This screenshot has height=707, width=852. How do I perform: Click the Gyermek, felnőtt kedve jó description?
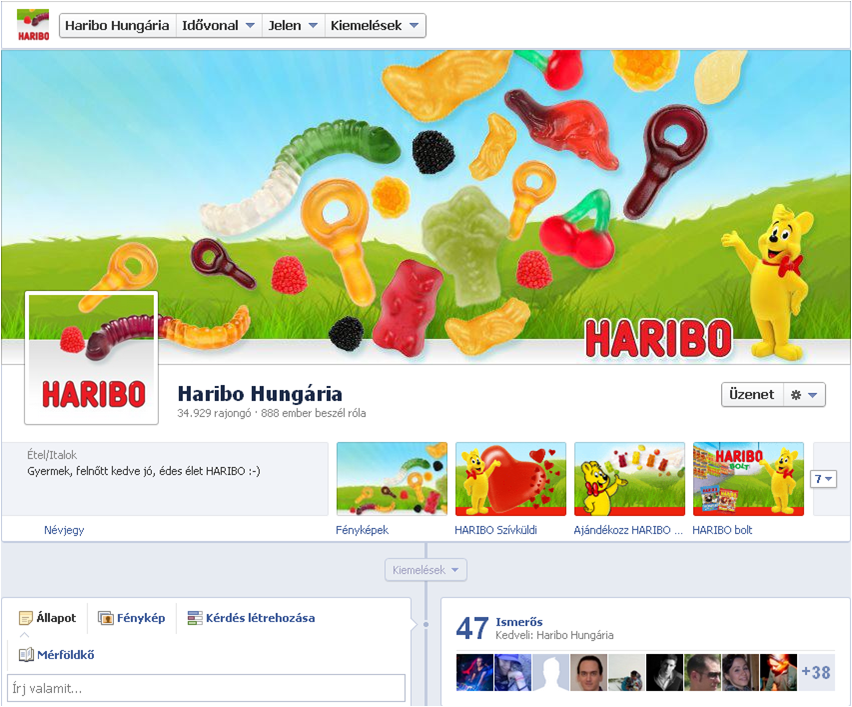click(143, 471)
